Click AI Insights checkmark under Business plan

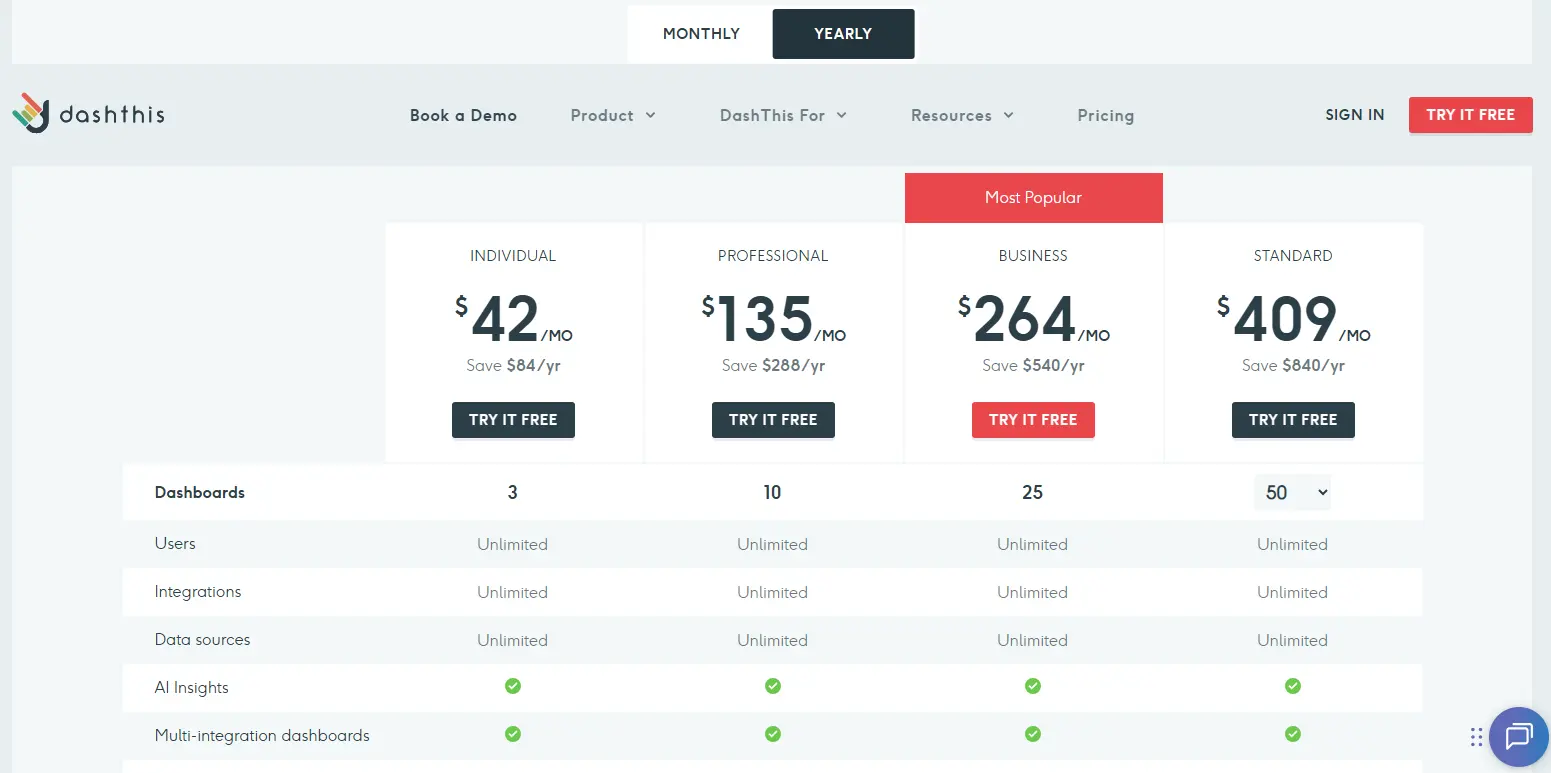(x=1032, y=686)
